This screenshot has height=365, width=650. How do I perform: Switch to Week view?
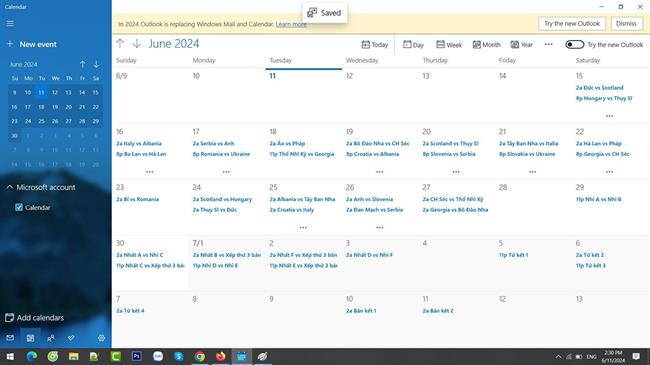coord(449,44)
